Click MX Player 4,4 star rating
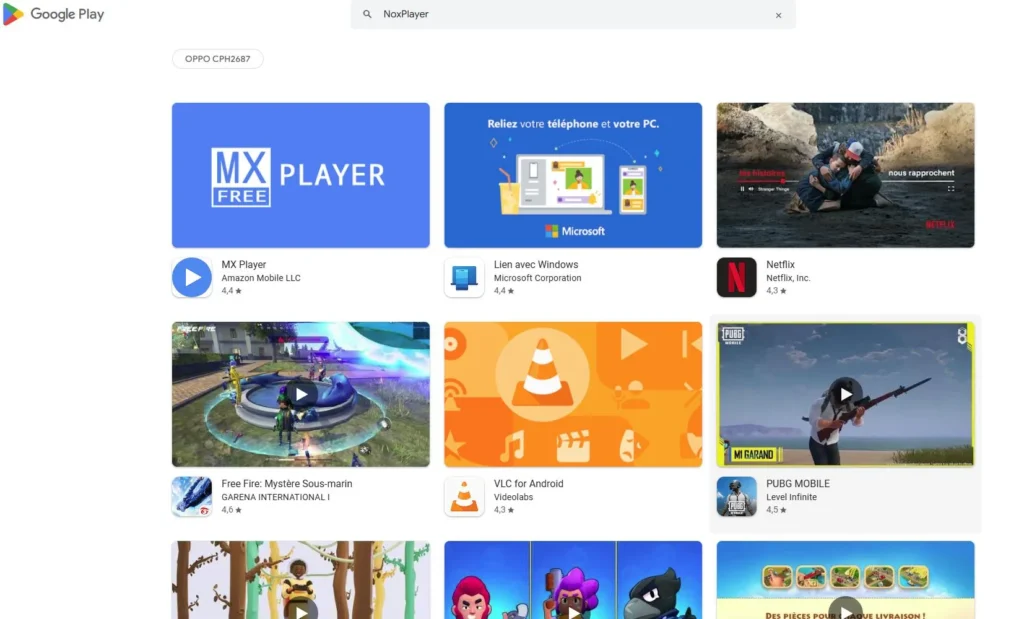 pos(231,291)
